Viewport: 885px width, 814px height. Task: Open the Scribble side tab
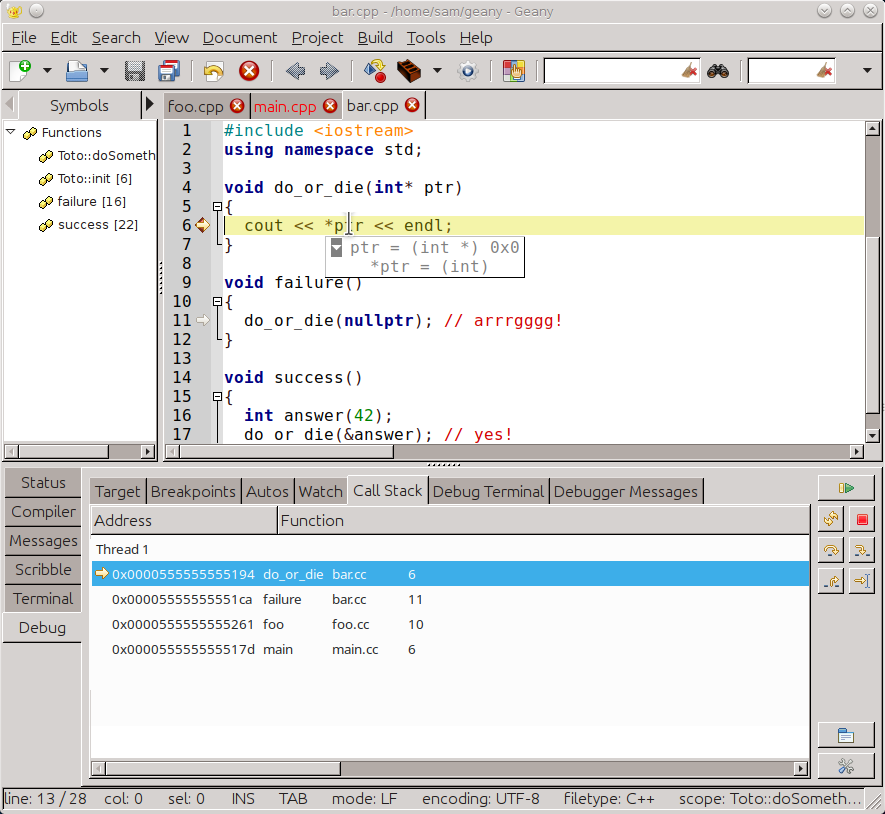[43, 570]
